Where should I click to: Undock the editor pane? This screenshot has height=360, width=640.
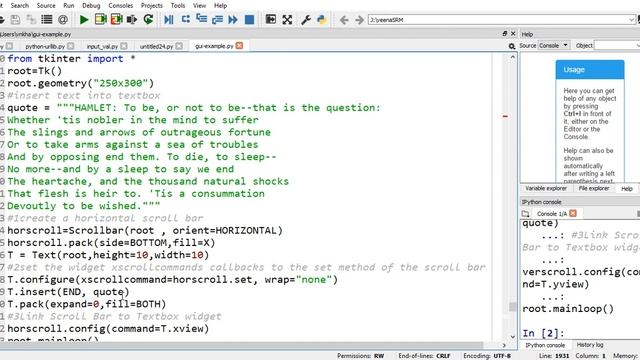tap(504, 34)
